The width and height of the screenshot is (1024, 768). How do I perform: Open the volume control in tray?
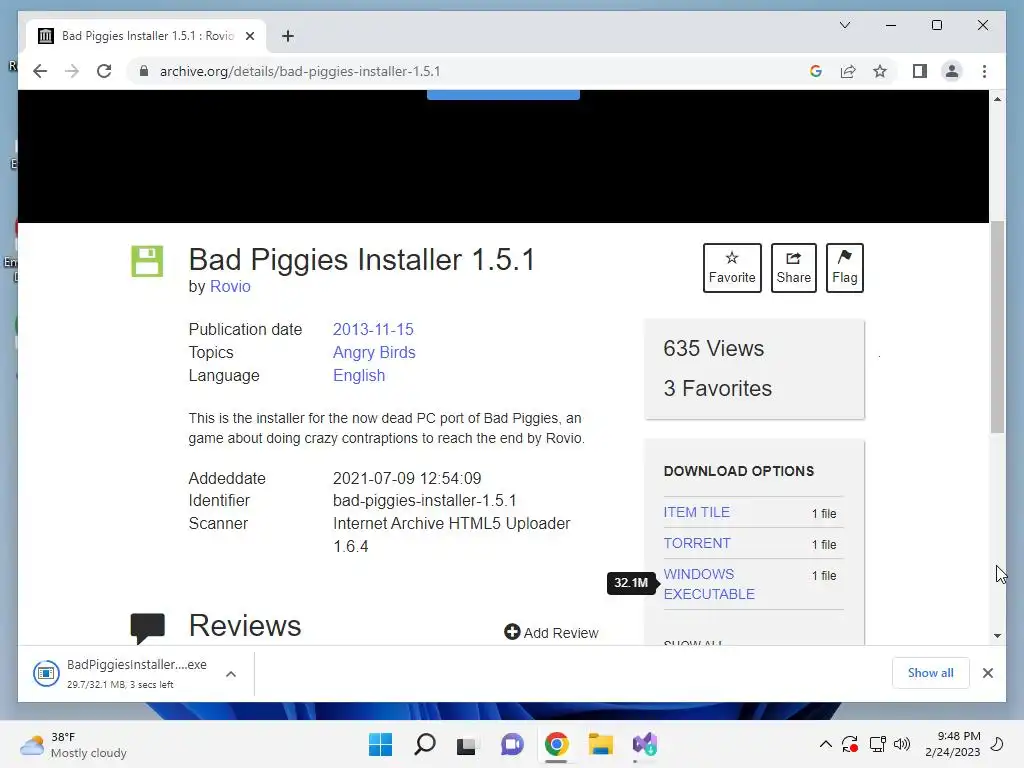(902, 744)
